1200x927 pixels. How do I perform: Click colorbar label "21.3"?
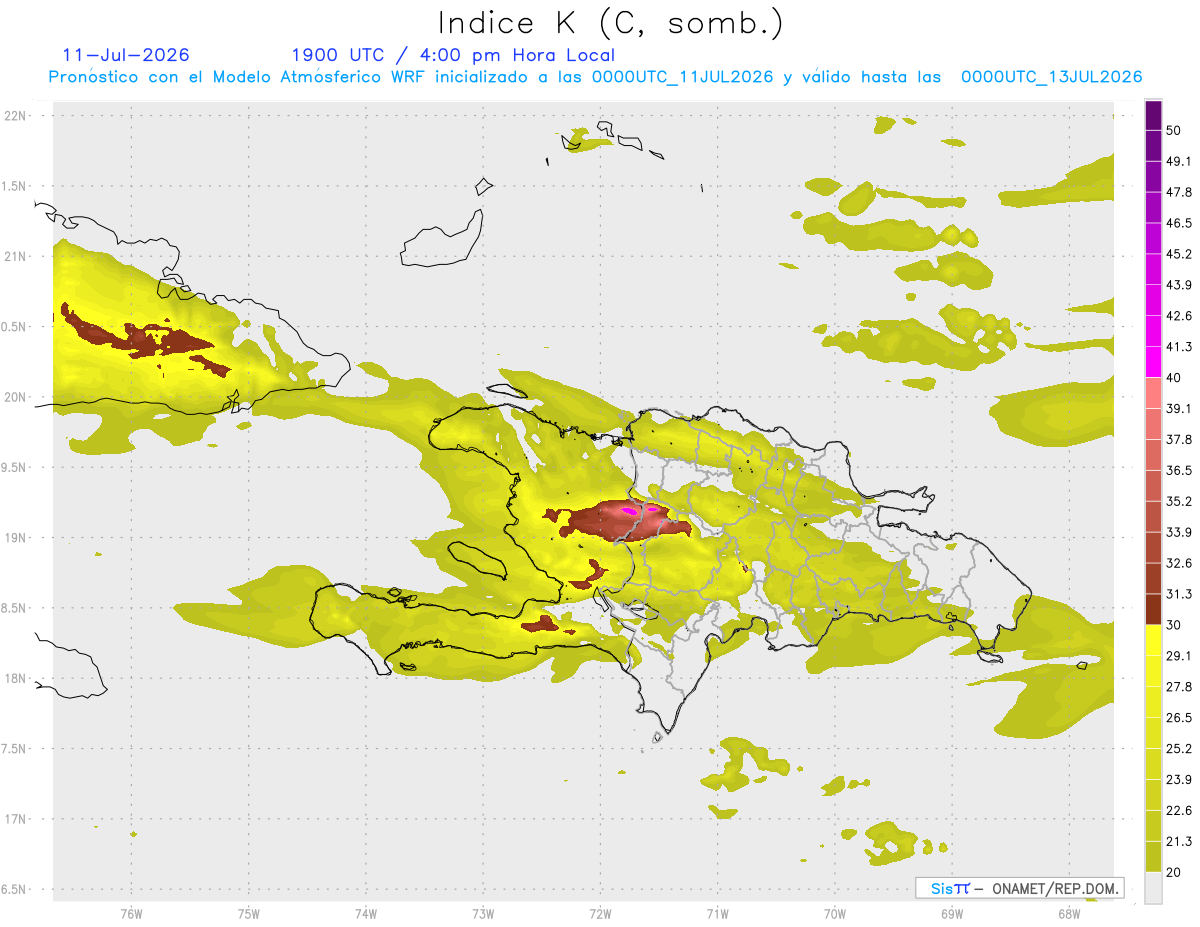tap(1180, 842)
